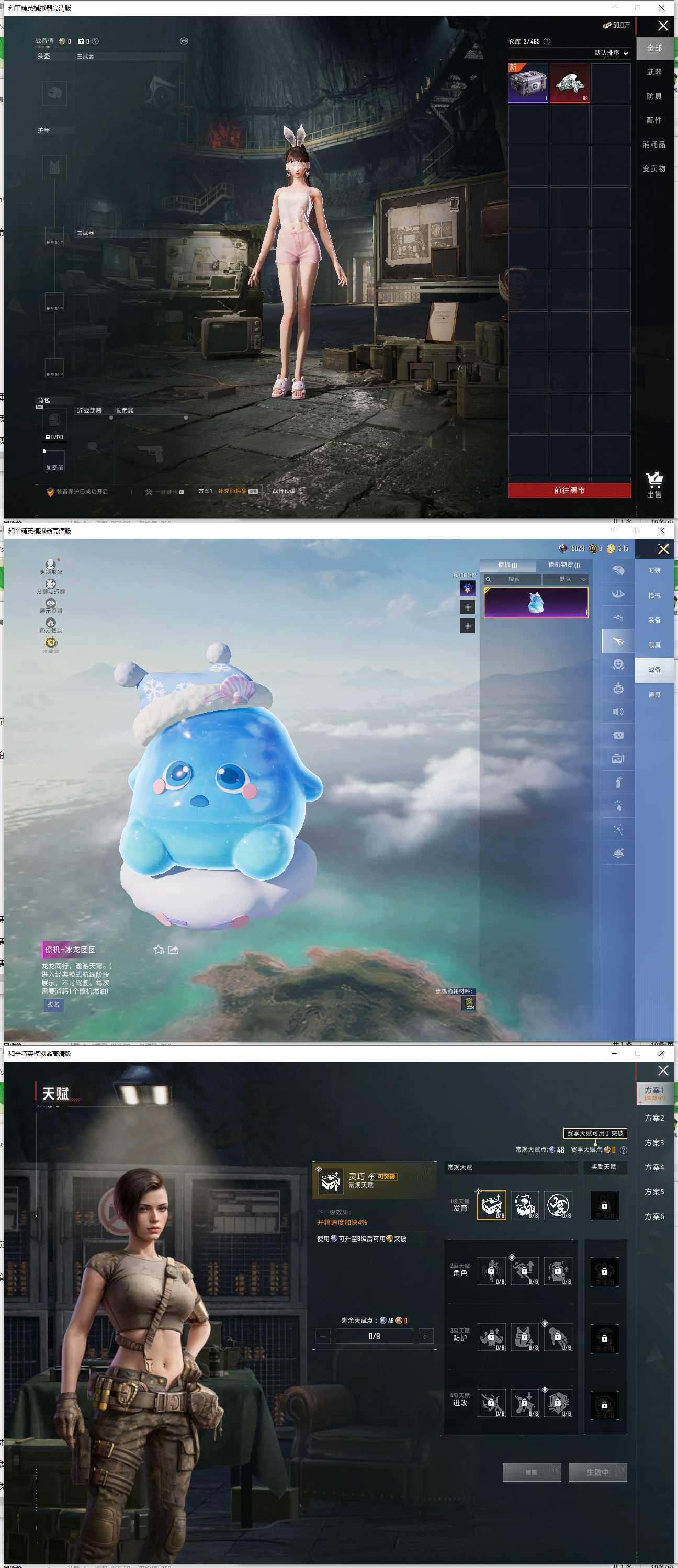Switch to talent plan 方案6
This screenshot has width=678, height=1568.
pyautogui.click(x=654, y=1216)
